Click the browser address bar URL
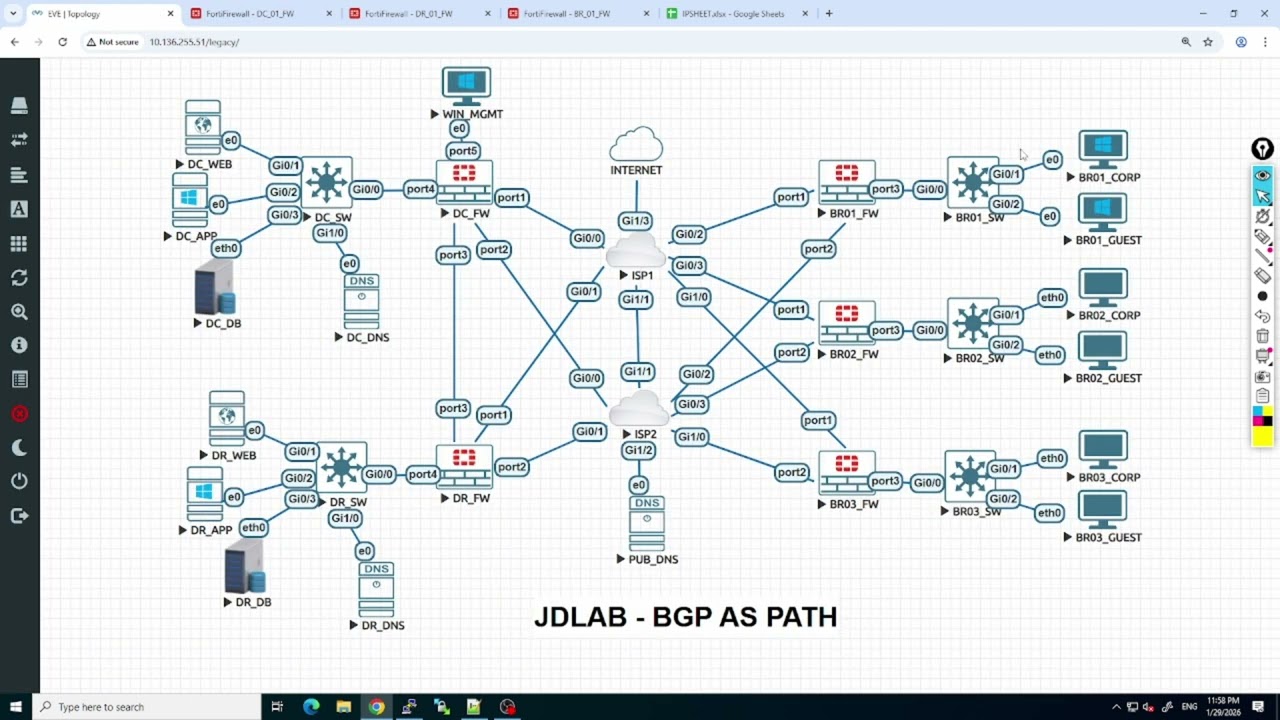This screenshot has height=720, width=1280. tap(194, 42)
